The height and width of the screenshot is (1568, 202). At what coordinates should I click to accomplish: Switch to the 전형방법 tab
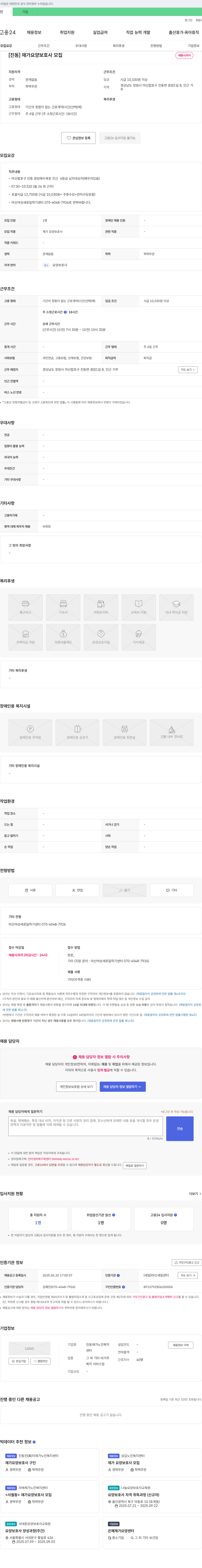pyautogui.click(x=156, y=46)
